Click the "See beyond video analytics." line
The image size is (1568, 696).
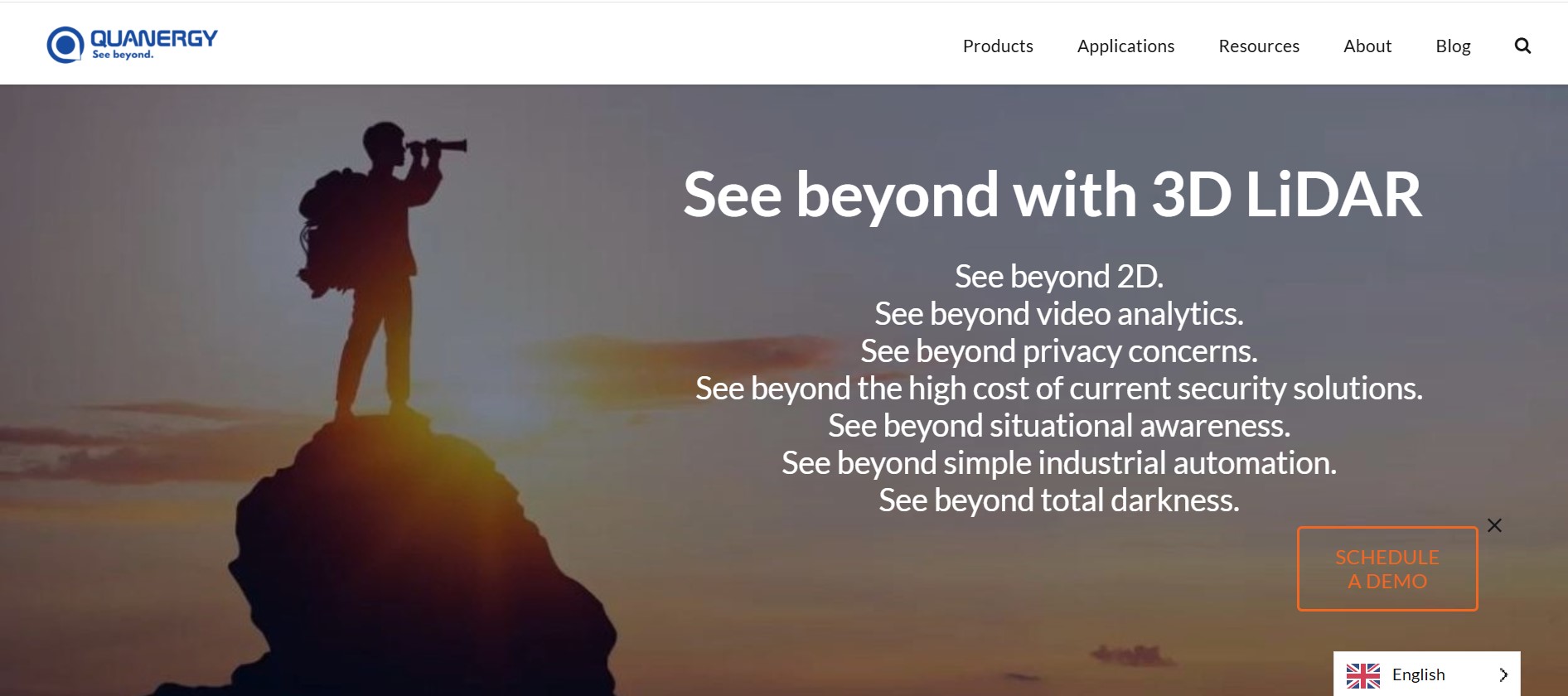pos(1059,314)
